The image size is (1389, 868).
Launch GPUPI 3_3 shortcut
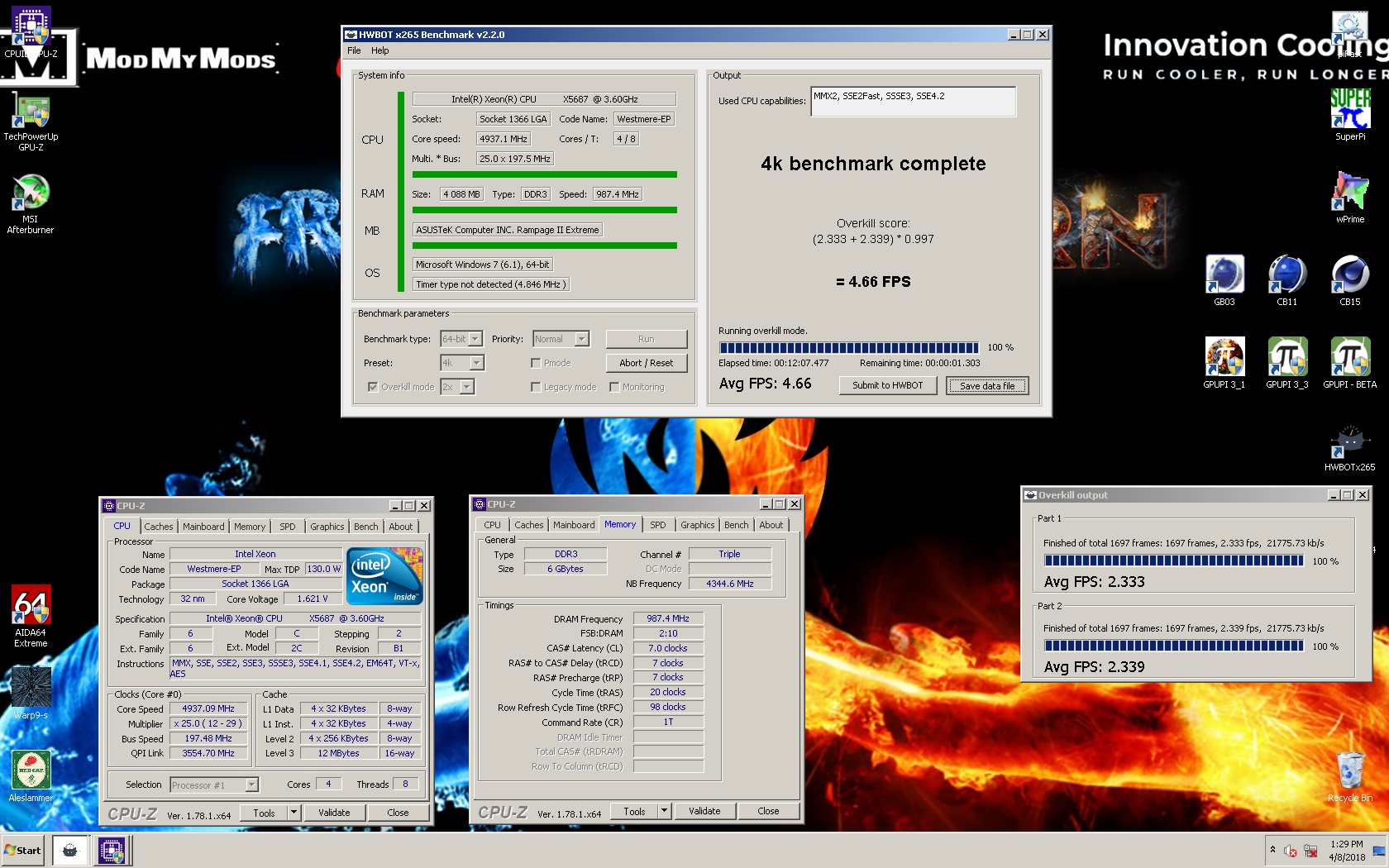pyautogui.click(x=1287, y=362)
